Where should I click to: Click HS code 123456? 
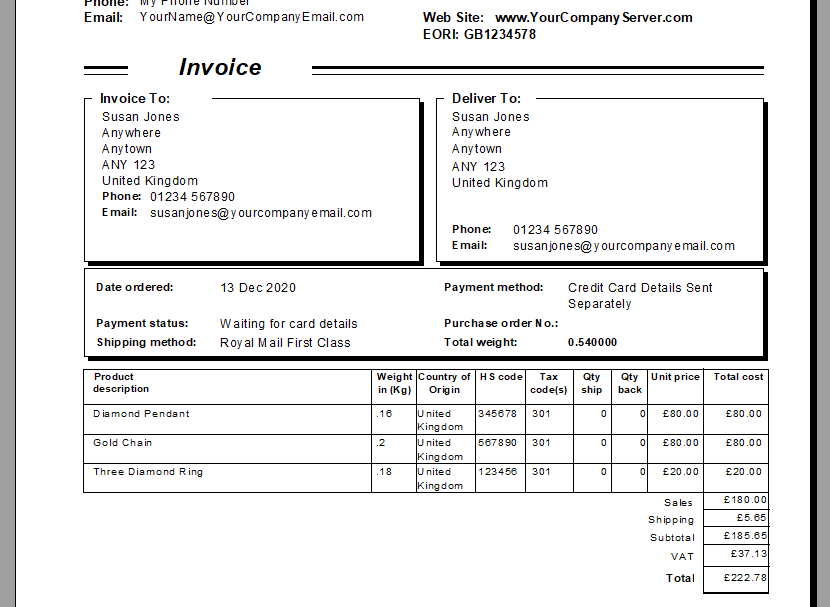pos(498,472)
